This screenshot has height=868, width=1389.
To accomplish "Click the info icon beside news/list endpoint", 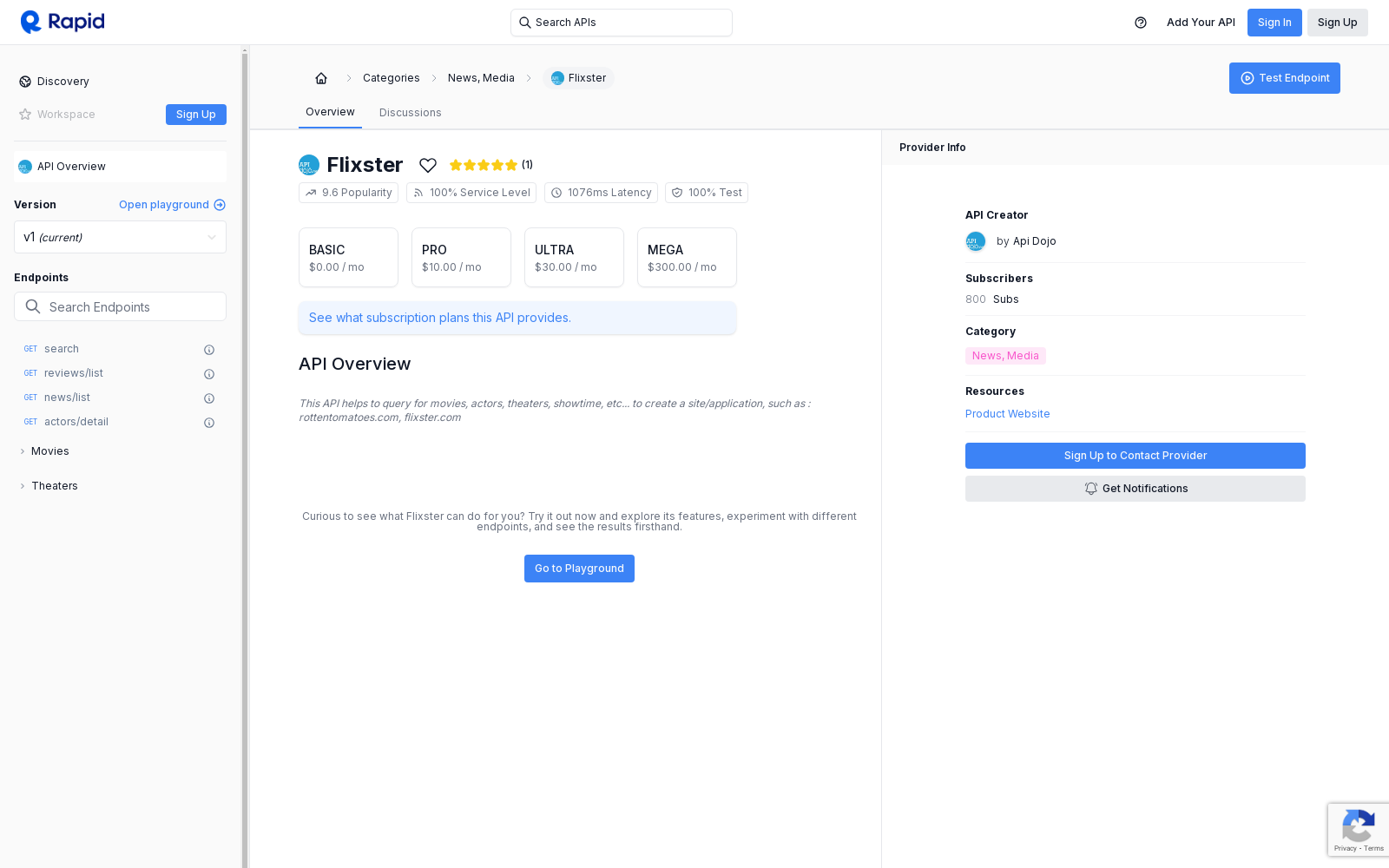I will [x=209, y=398].
